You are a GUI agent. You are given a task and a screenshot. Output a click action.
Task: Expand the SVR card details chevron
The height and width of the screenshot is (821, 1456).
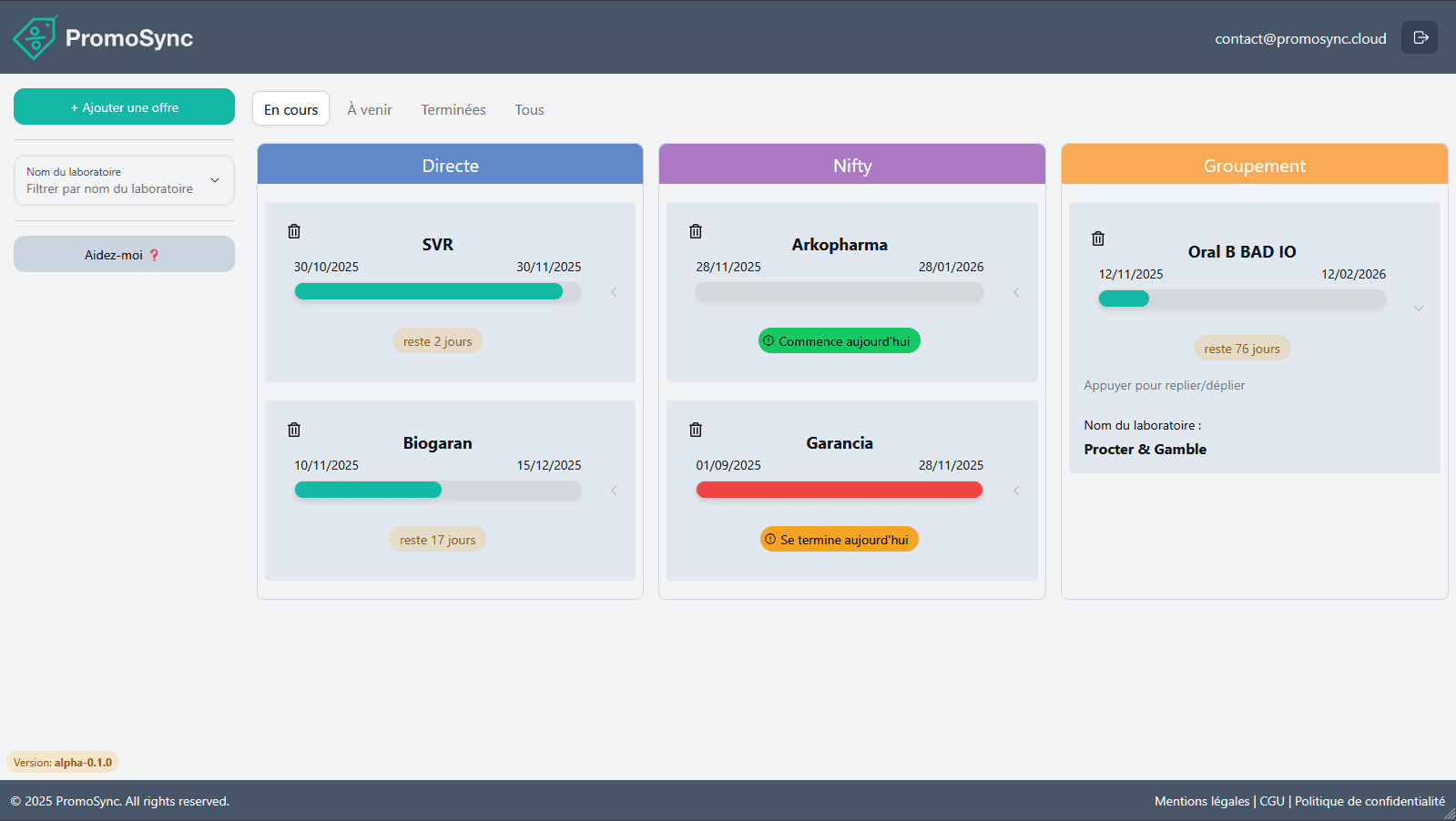point(614,292)
